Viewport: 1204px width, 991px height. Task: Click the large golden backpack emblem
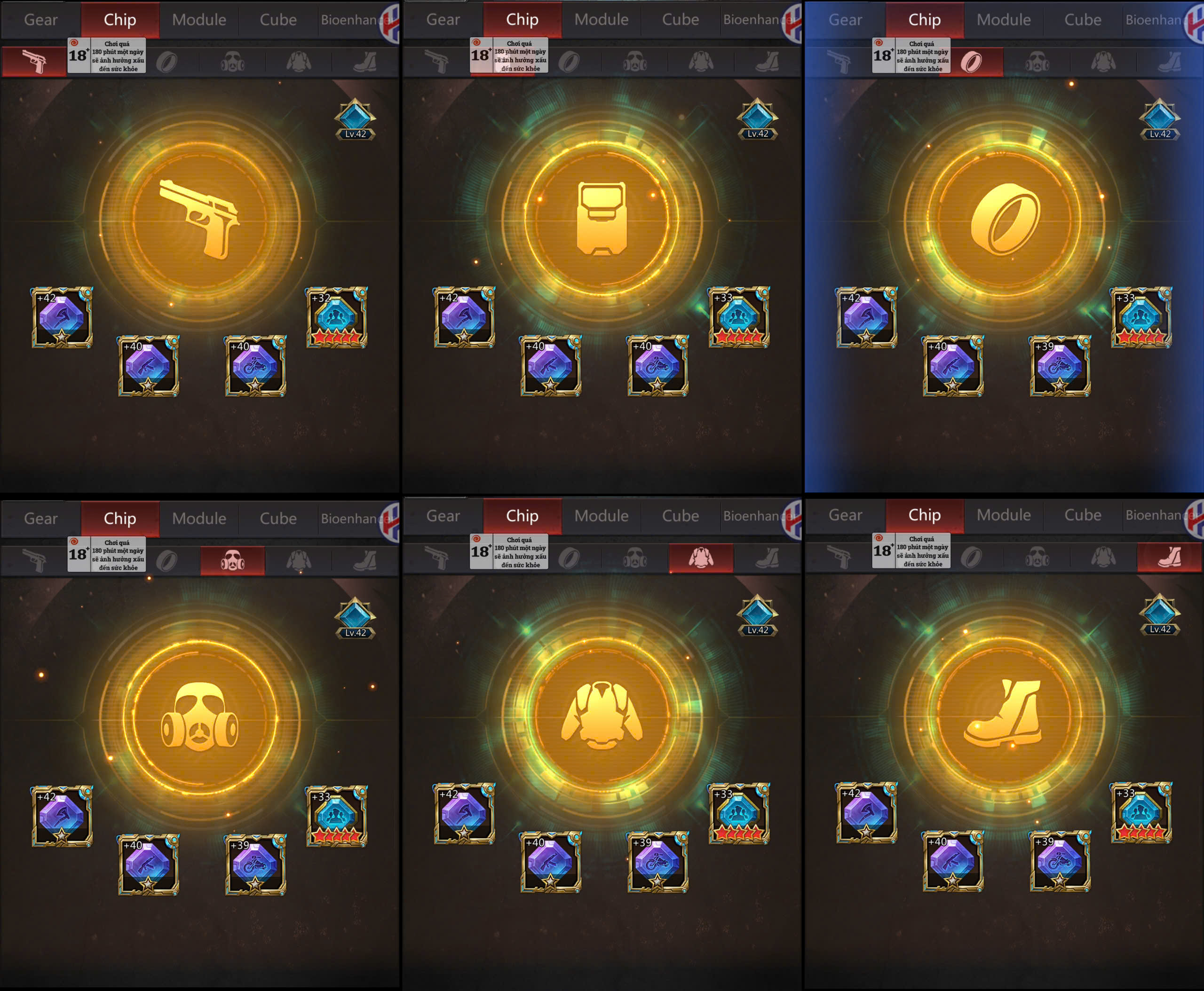(602, 218)
